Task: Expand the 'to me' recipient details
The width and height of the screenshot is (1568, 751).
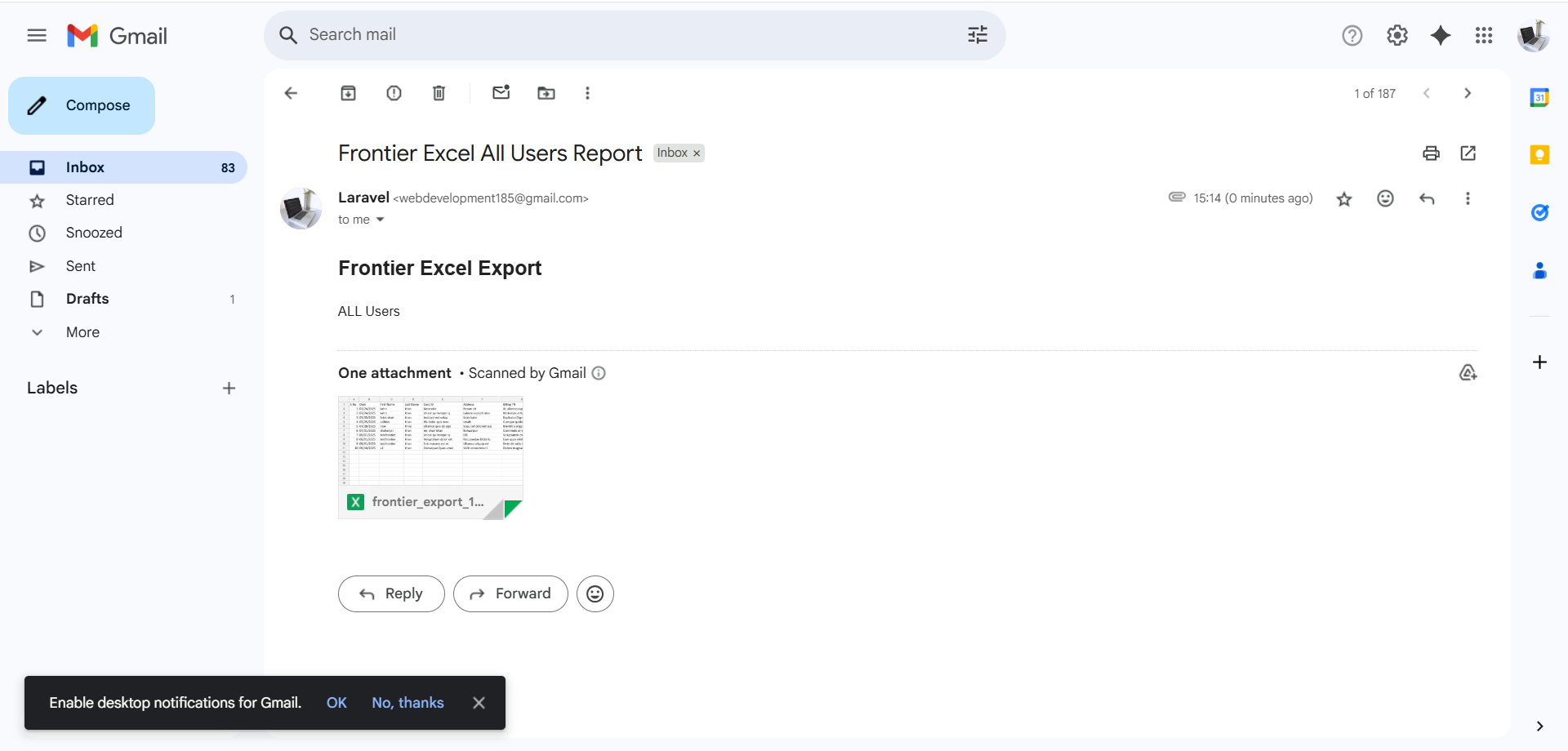Action: coord(380,220)
